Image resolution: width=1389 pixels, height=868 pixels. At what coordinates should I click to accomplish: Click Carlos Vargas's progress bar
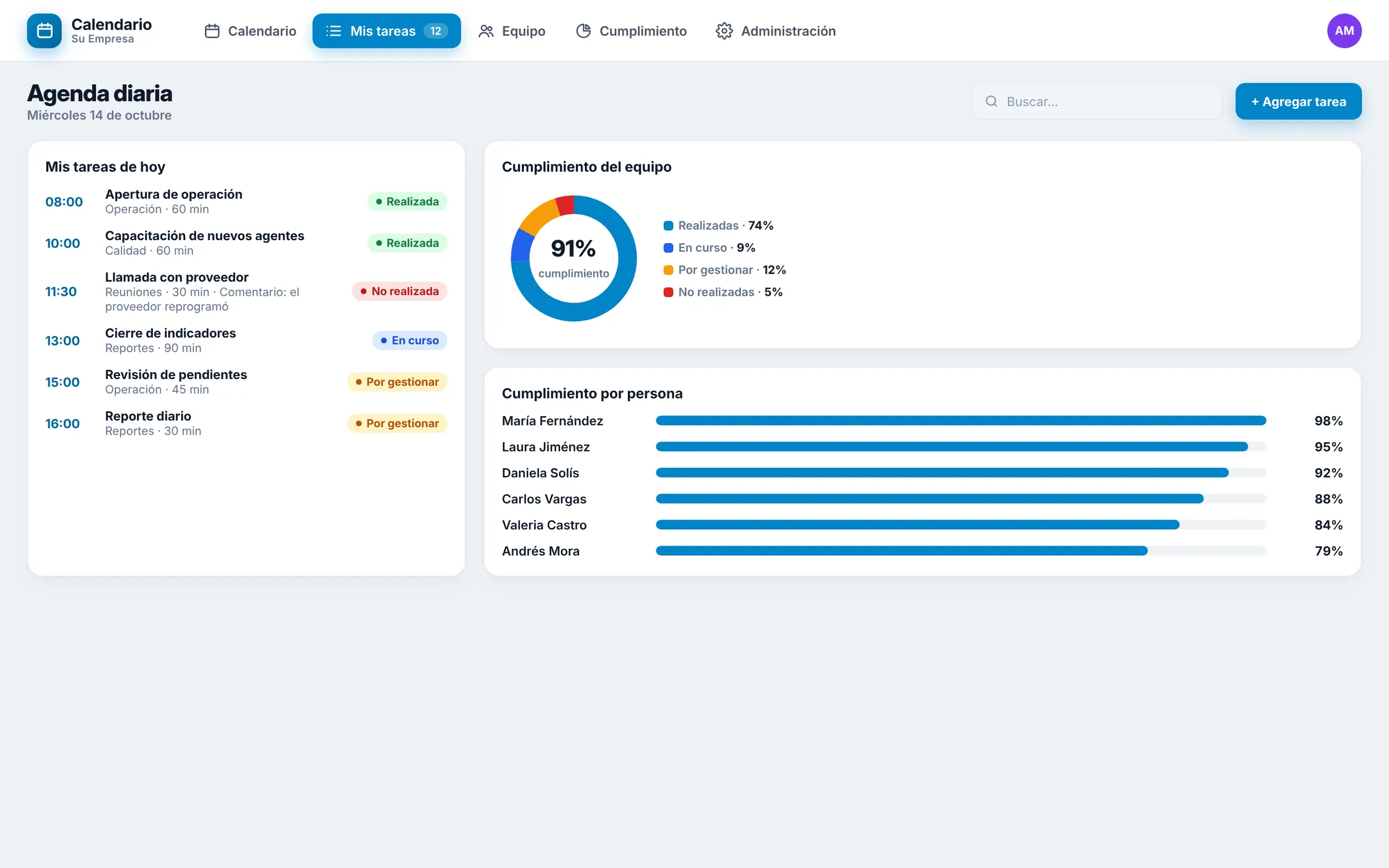[x=961, y=499]
